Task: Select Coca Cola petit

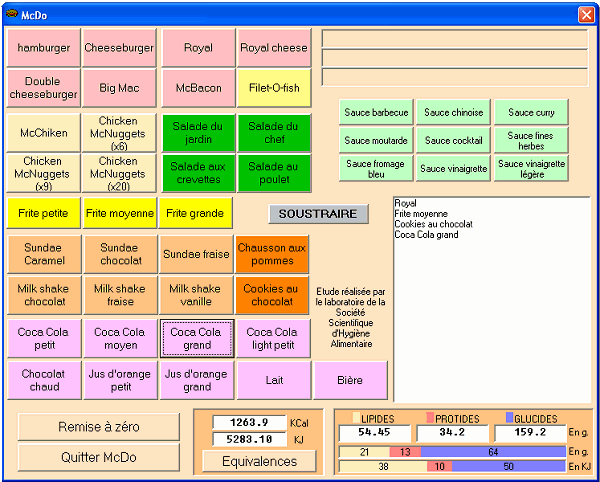Action: (44, 339)
